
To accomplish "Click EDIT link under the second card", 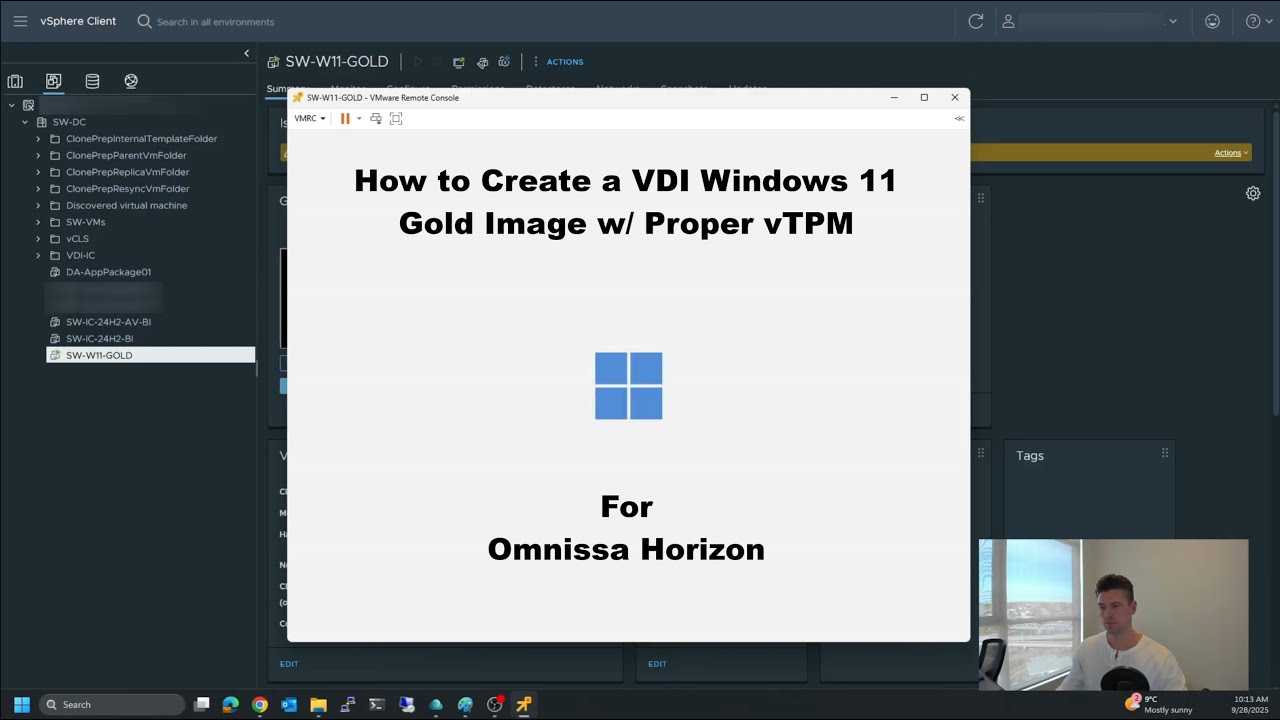I will (x=657, y=664).
